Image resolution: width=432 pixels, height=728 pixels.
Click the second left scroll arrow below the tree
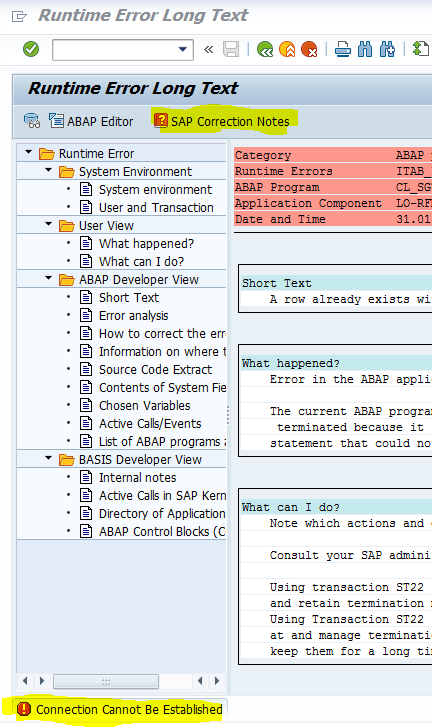point(200,681)
